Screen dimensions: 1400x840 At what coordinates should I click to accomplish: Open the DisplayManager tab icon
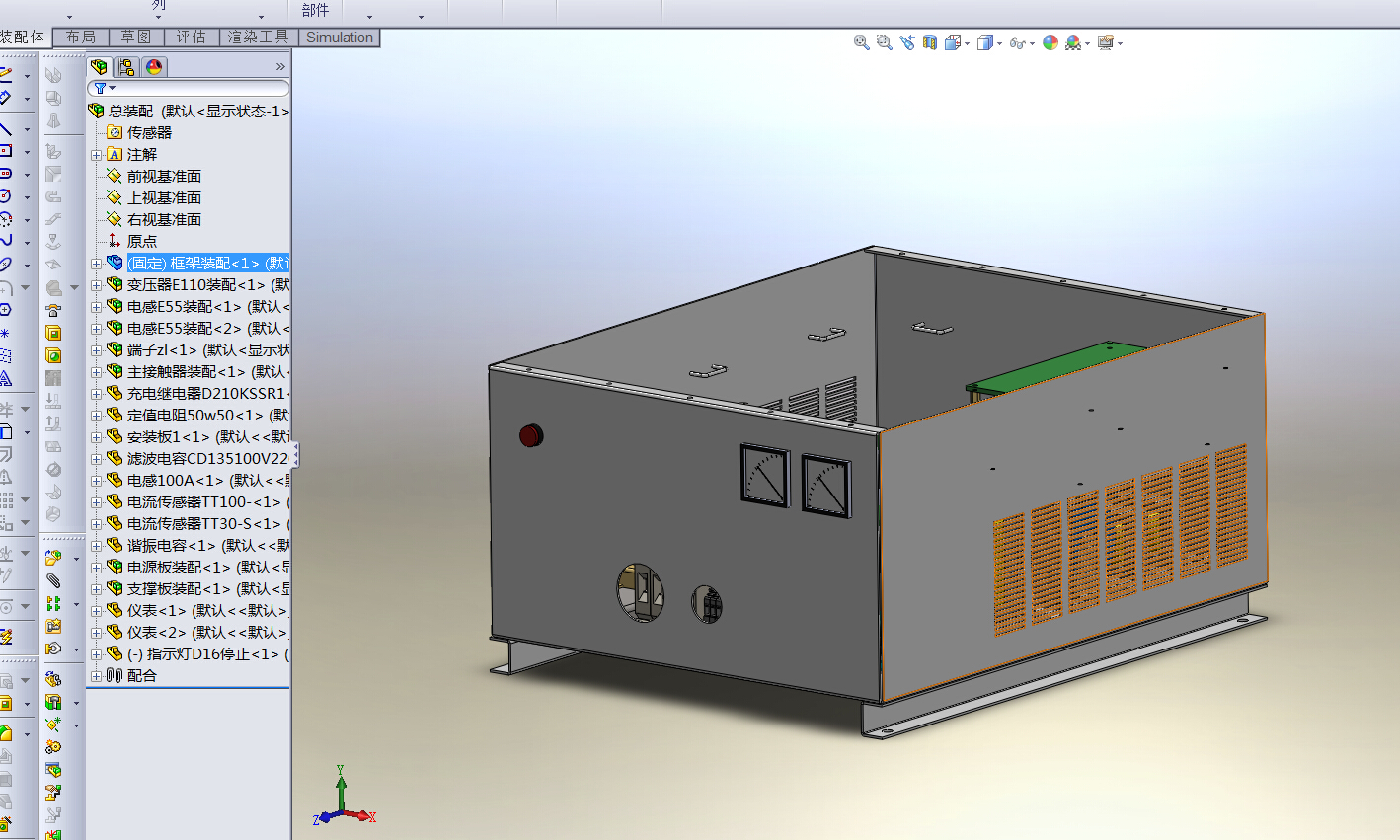(x=153, y=67)
